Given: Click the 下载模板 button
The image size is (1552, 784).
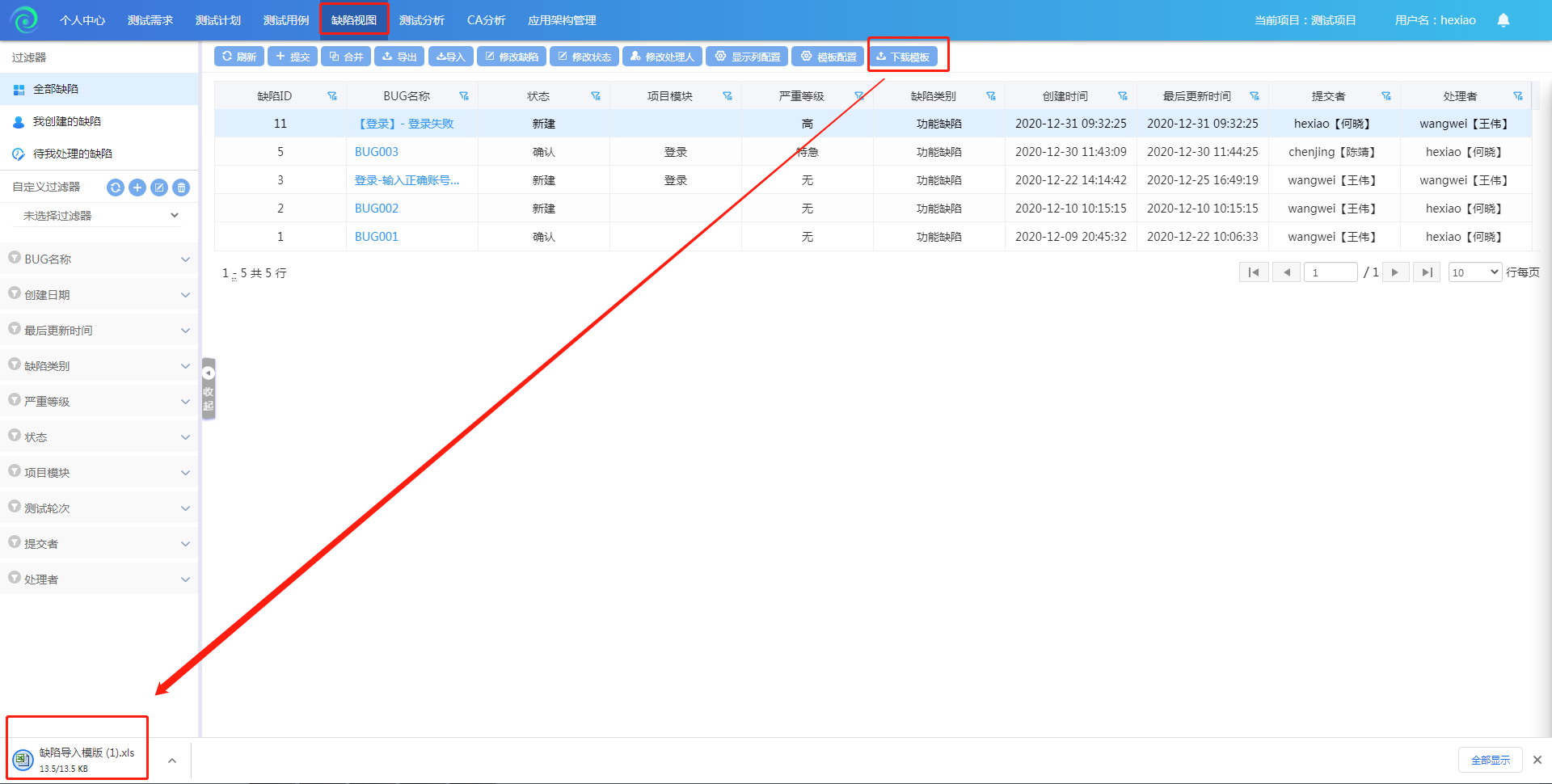Looking at the screenshot, I should (903, 57).
